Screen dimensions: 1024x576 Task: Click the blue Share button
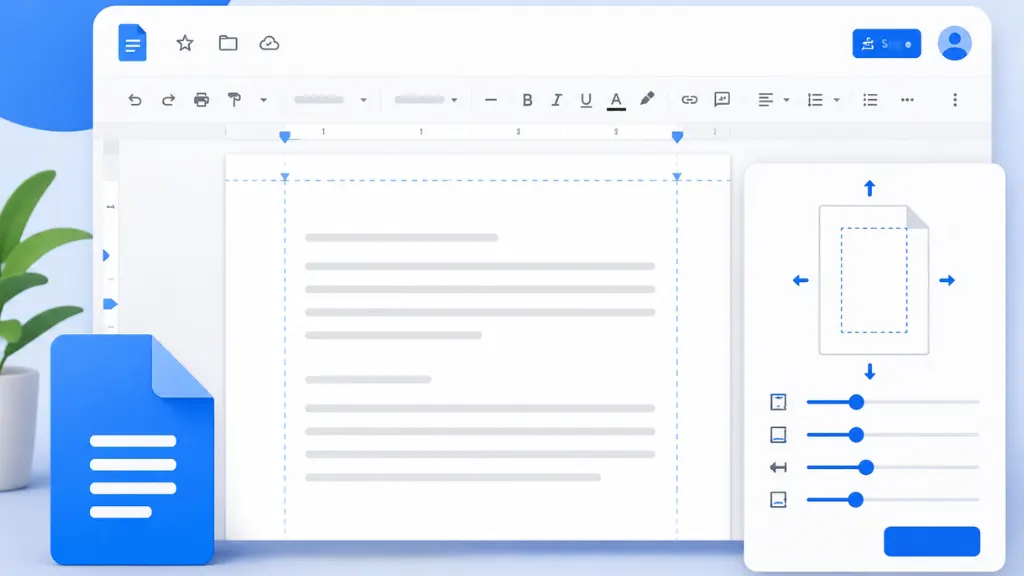pos(886,44)
